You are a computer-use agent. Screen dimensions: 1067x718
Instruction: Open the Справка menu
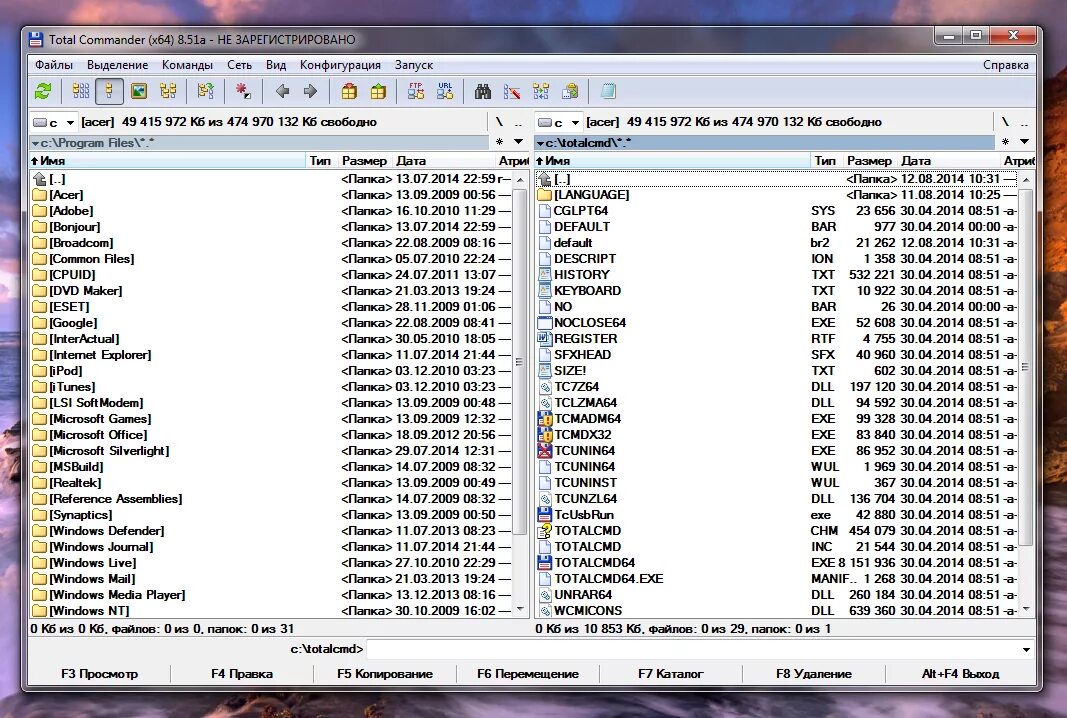(x=1006, y=65)
